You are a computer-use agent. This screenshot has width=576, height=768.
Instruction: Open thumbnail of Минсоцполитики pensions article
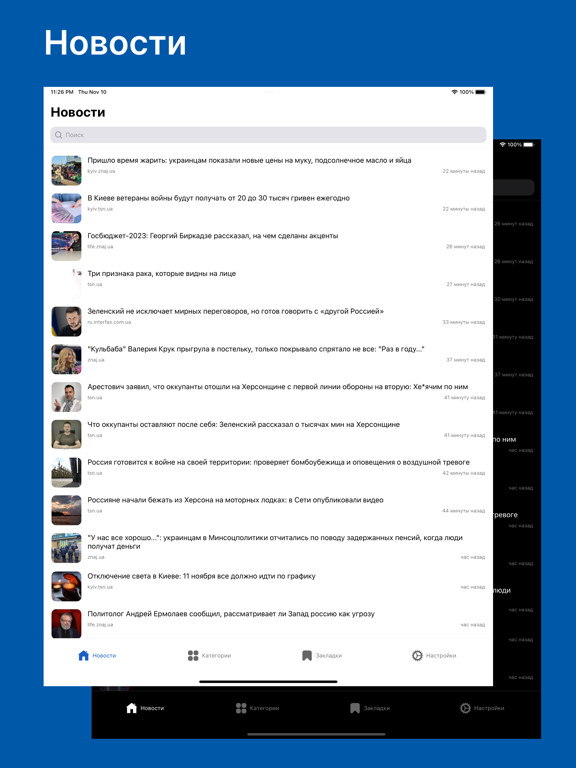click(x=66, y=548)
